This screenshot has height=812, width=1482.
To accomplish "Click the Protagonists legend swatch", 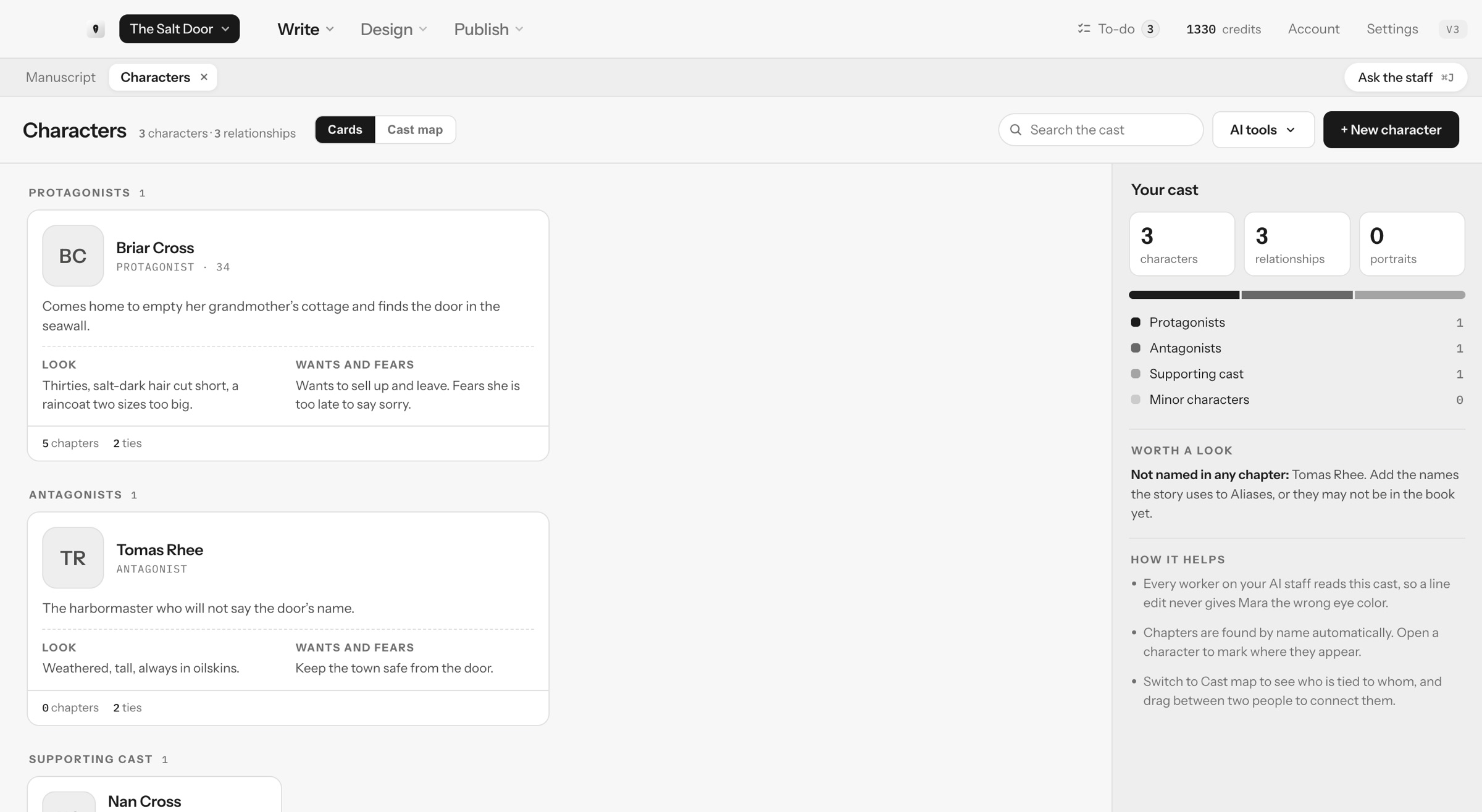I will click(x=1136, y=322).
